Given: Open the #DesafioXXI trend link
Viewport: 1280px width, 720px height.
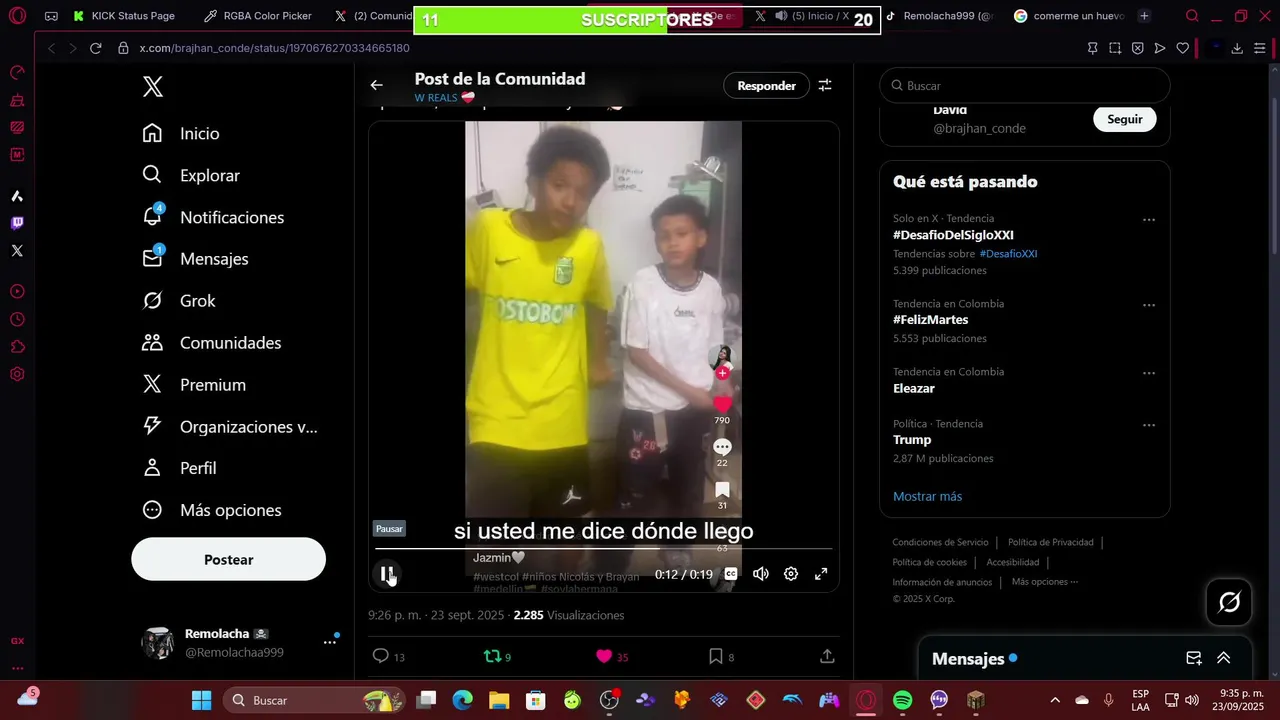Looking at the screenshot, I should (x=1008, y=254).
